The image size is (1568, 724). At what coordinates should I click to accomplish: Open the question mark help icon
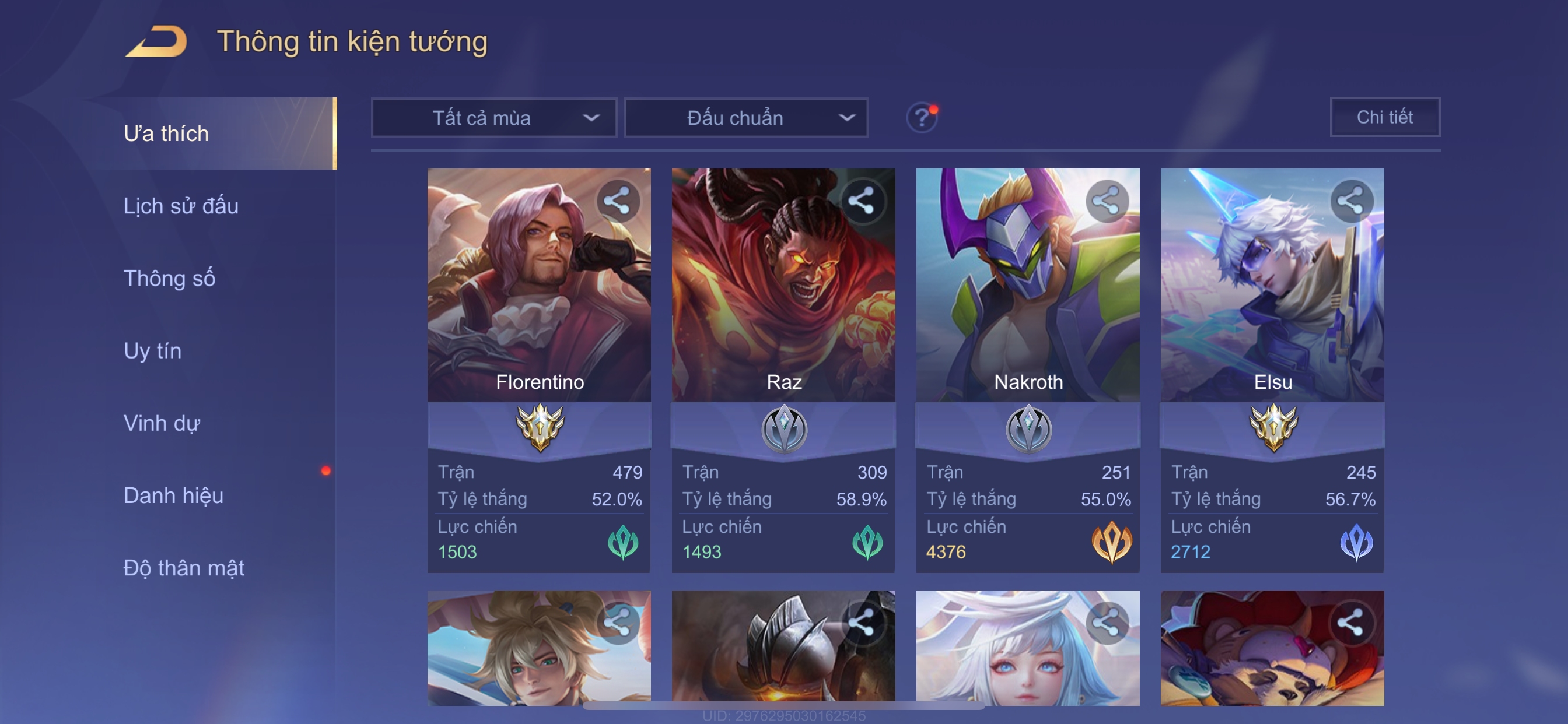tap(922, 117)
